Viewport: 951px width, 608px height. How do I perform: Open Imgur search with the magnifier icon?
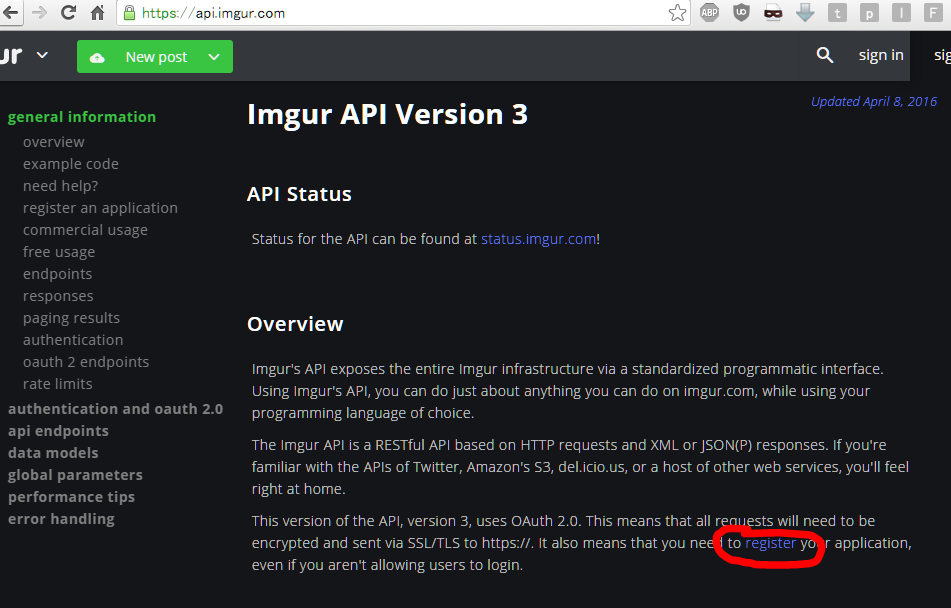[825, 55]
